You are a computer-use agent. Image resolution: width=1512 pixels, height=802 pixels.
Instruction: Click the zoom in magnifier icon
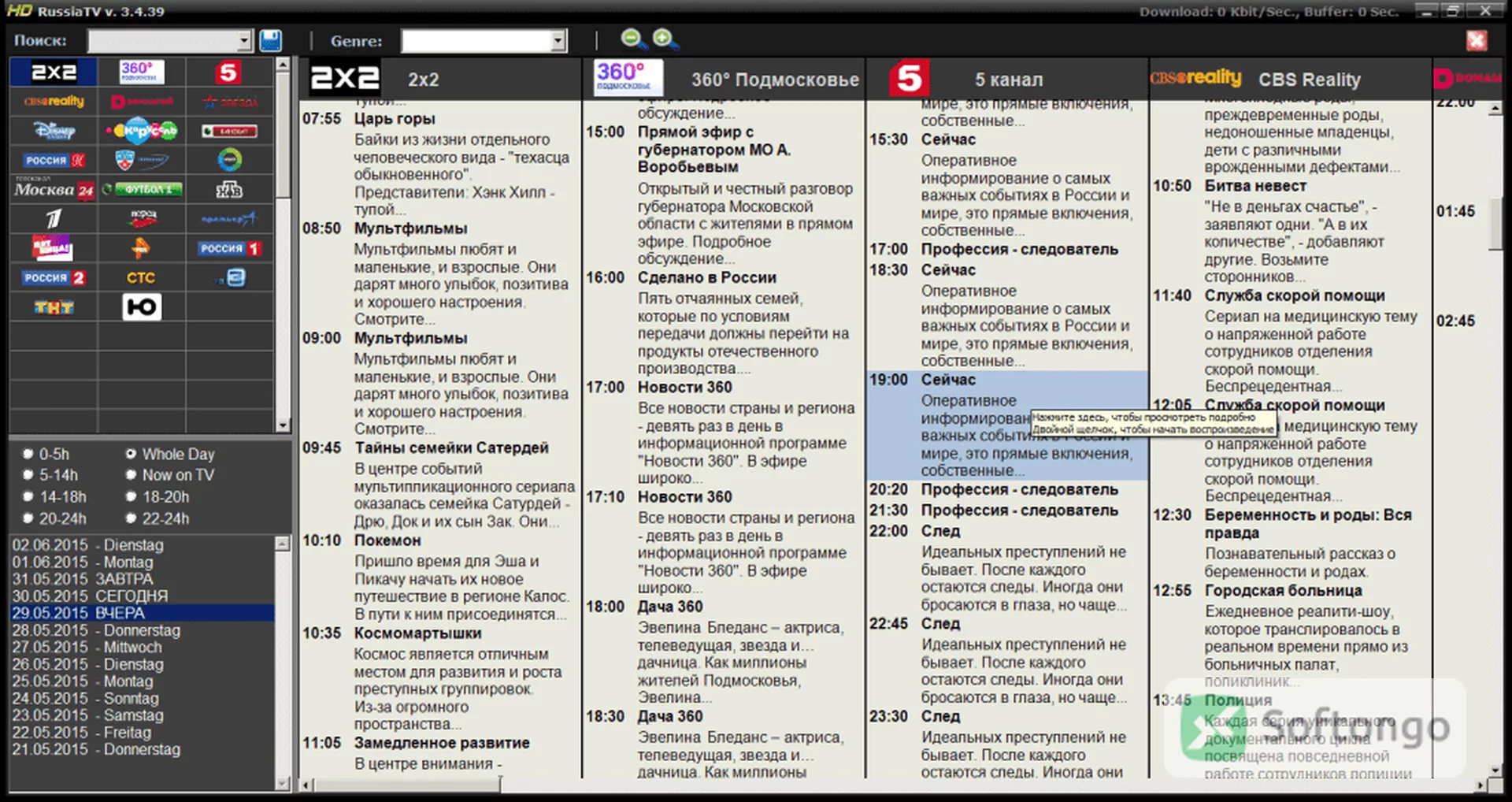click(665, 39)
